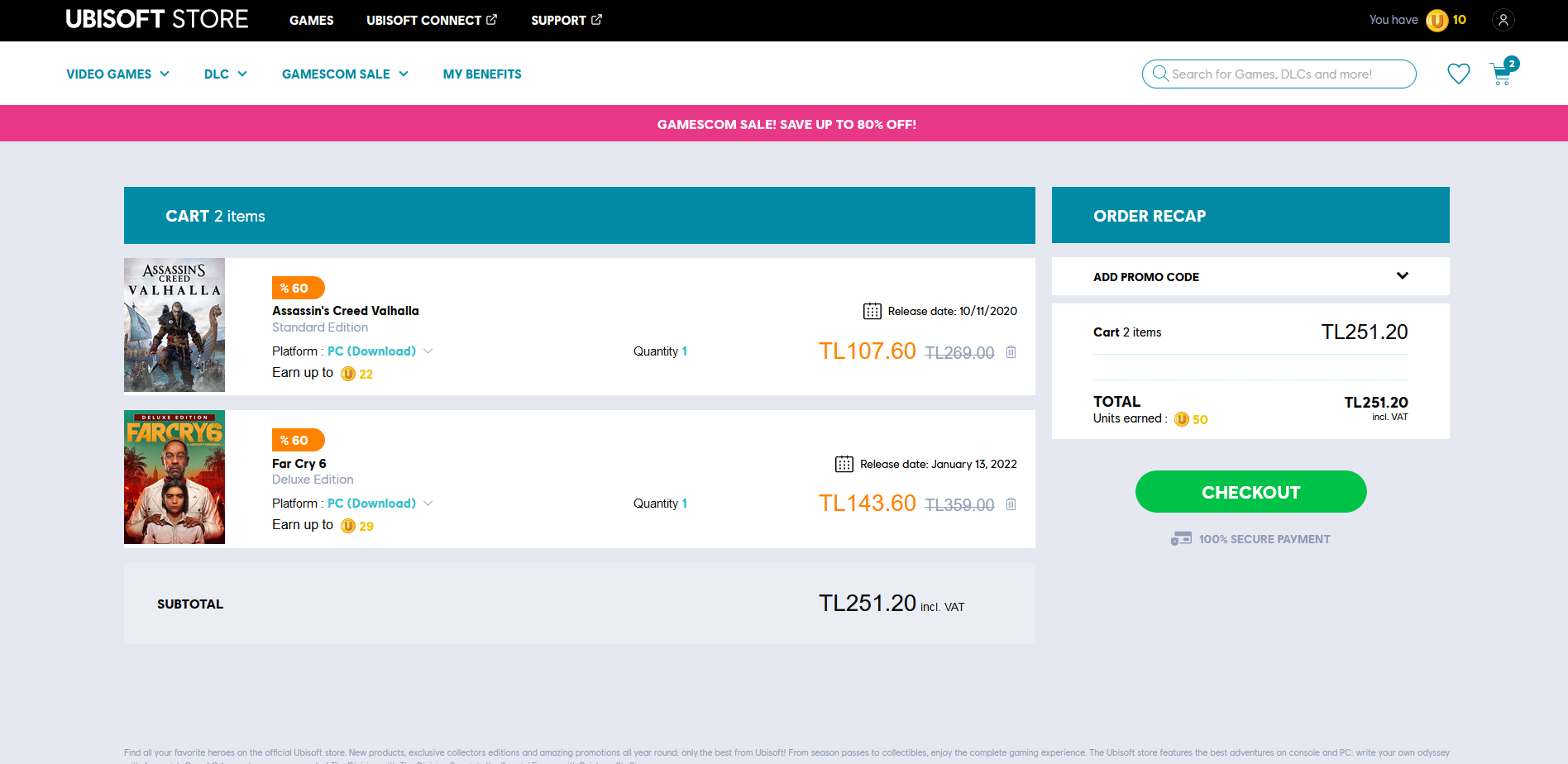
Task: Click the TL143.60 discounted price
Action: tap(868, 504)
